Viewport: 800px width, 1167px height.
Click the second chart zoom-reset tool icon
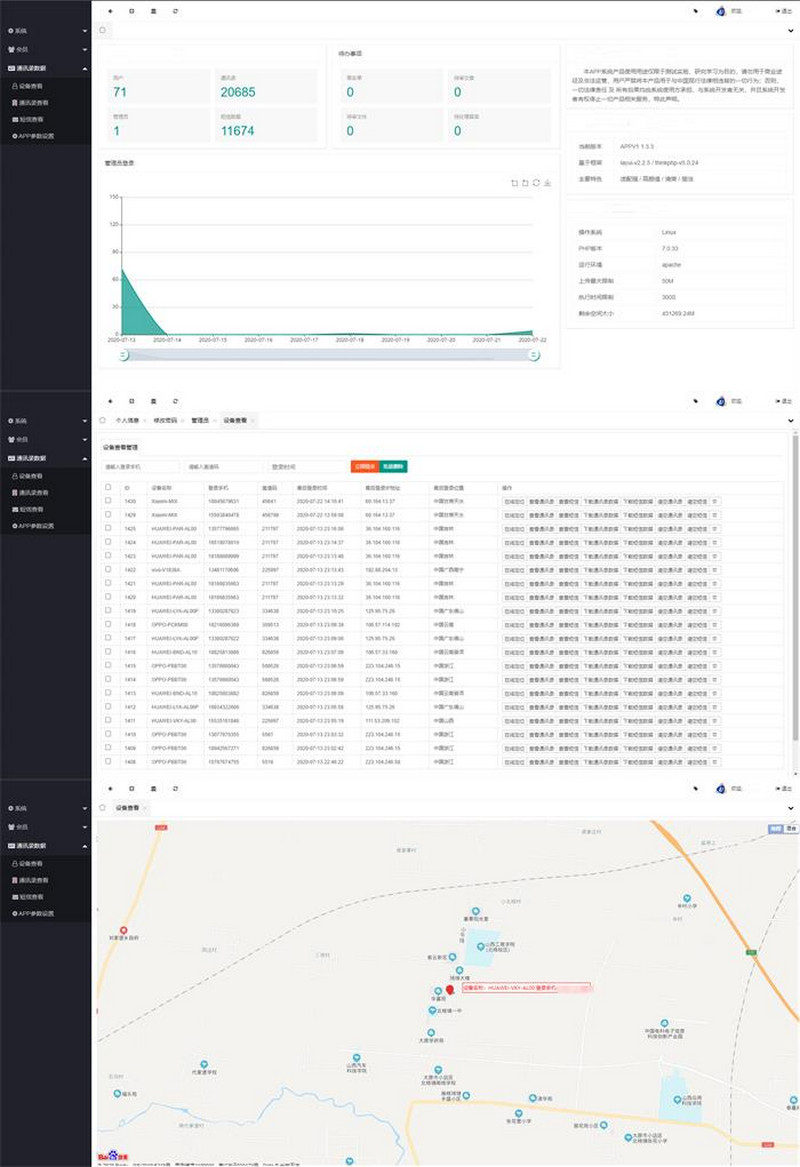[525, 182]
